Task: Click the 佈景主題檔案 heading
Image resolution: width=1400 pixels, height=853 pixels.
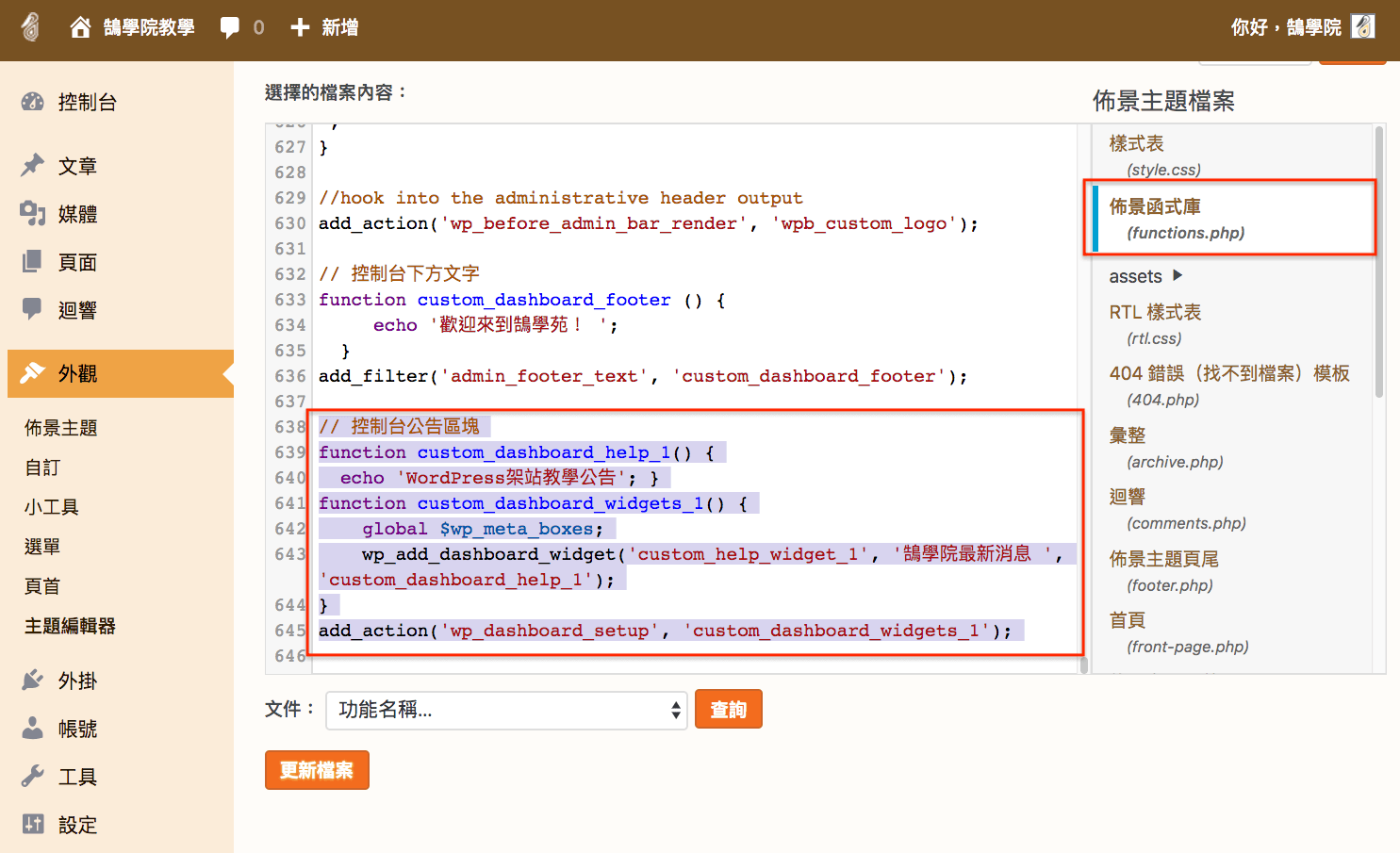Action: click(1163, 101)
